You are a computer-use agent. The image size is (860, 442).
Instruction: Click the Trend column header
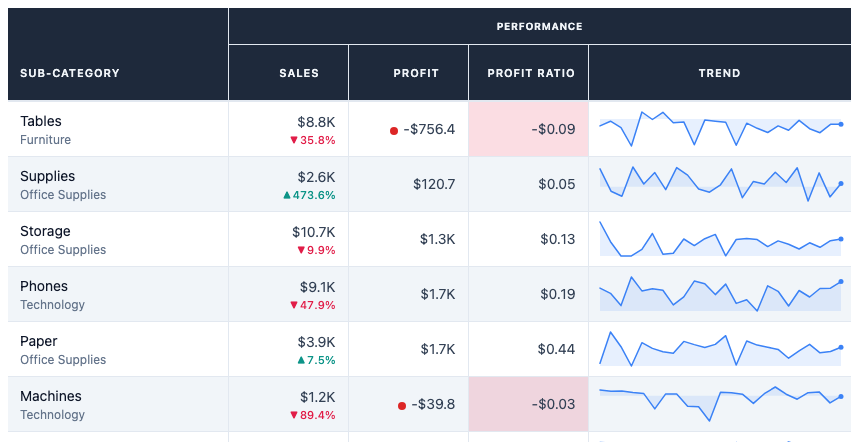click(720, 72)
